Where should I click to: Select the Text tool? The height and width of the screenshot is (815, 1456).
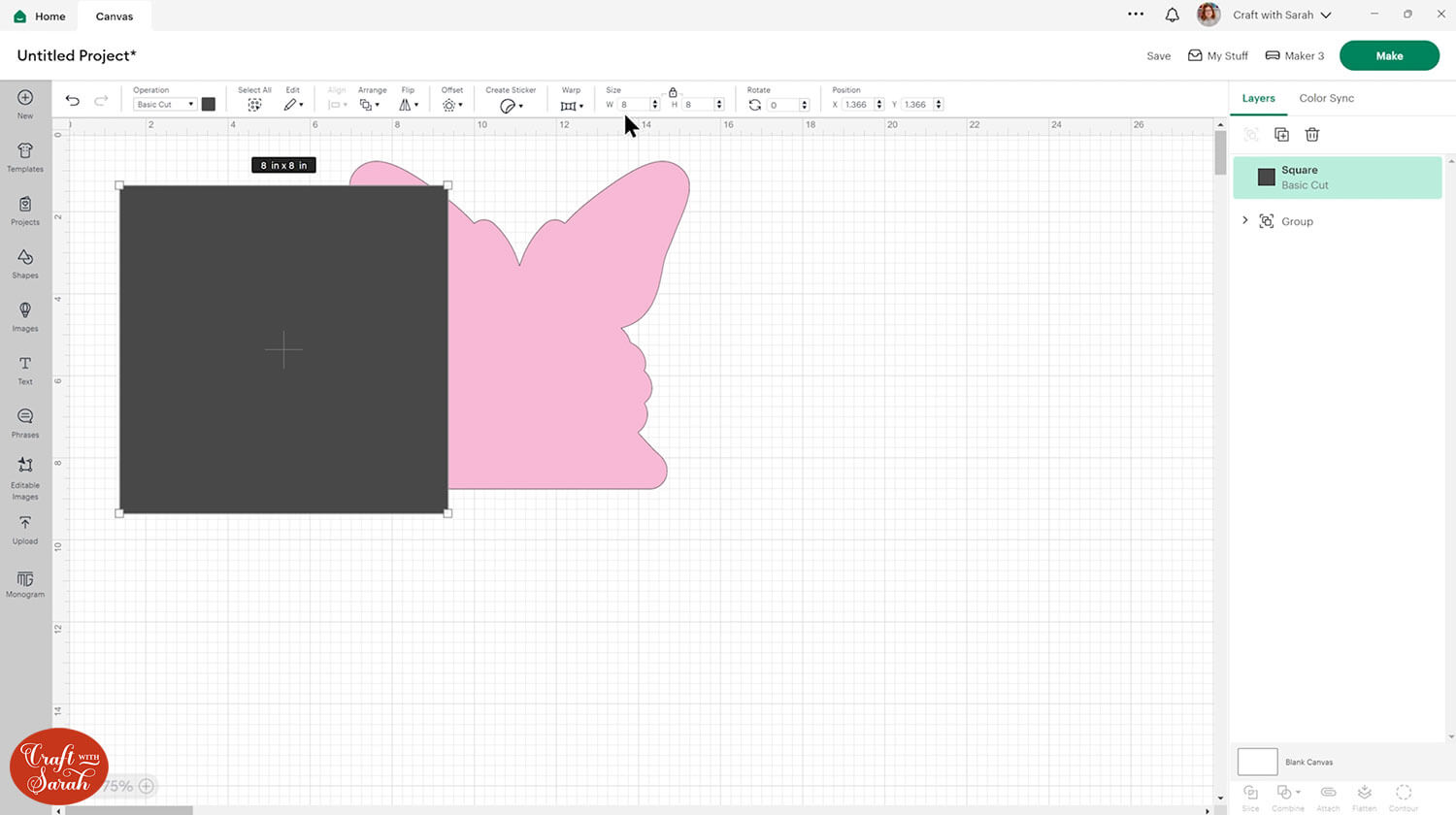25,369
